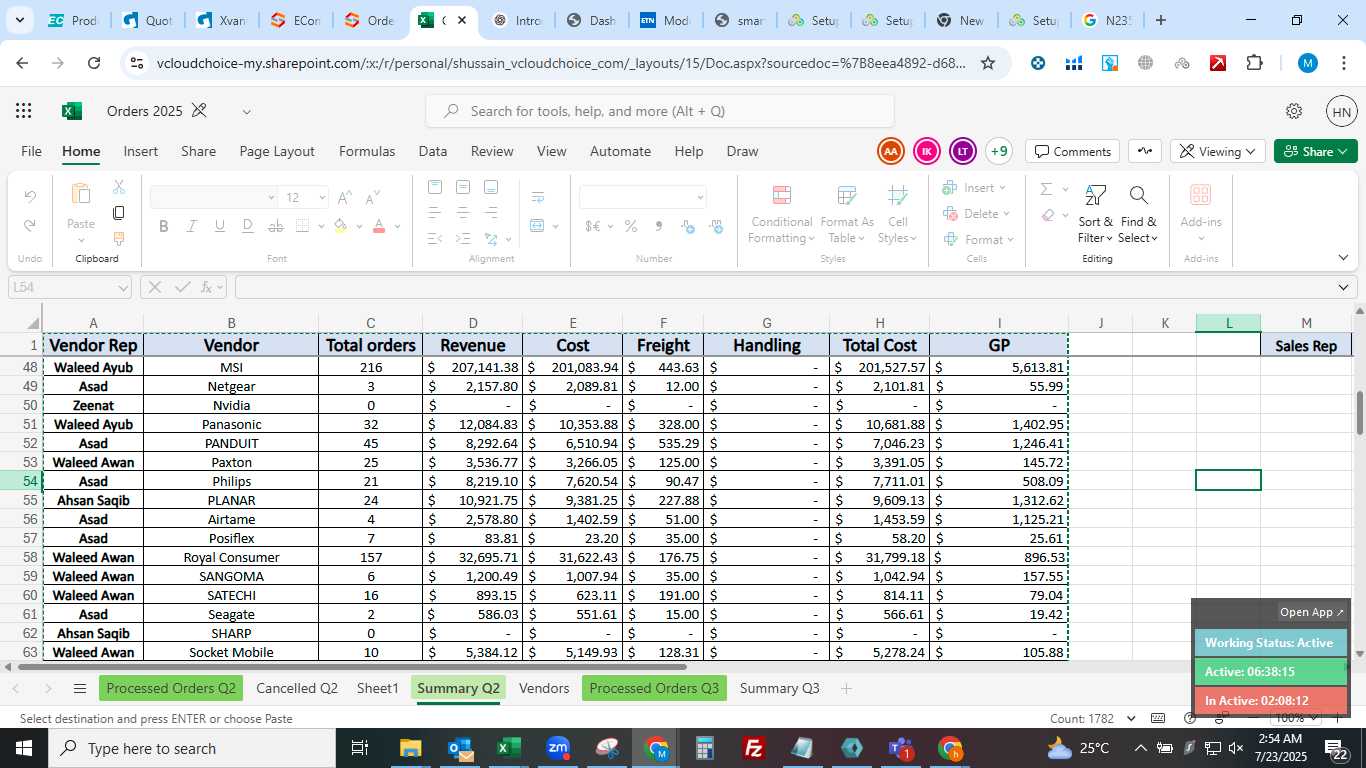Open FileZilla from the taskbar

(x=754, y=748)
